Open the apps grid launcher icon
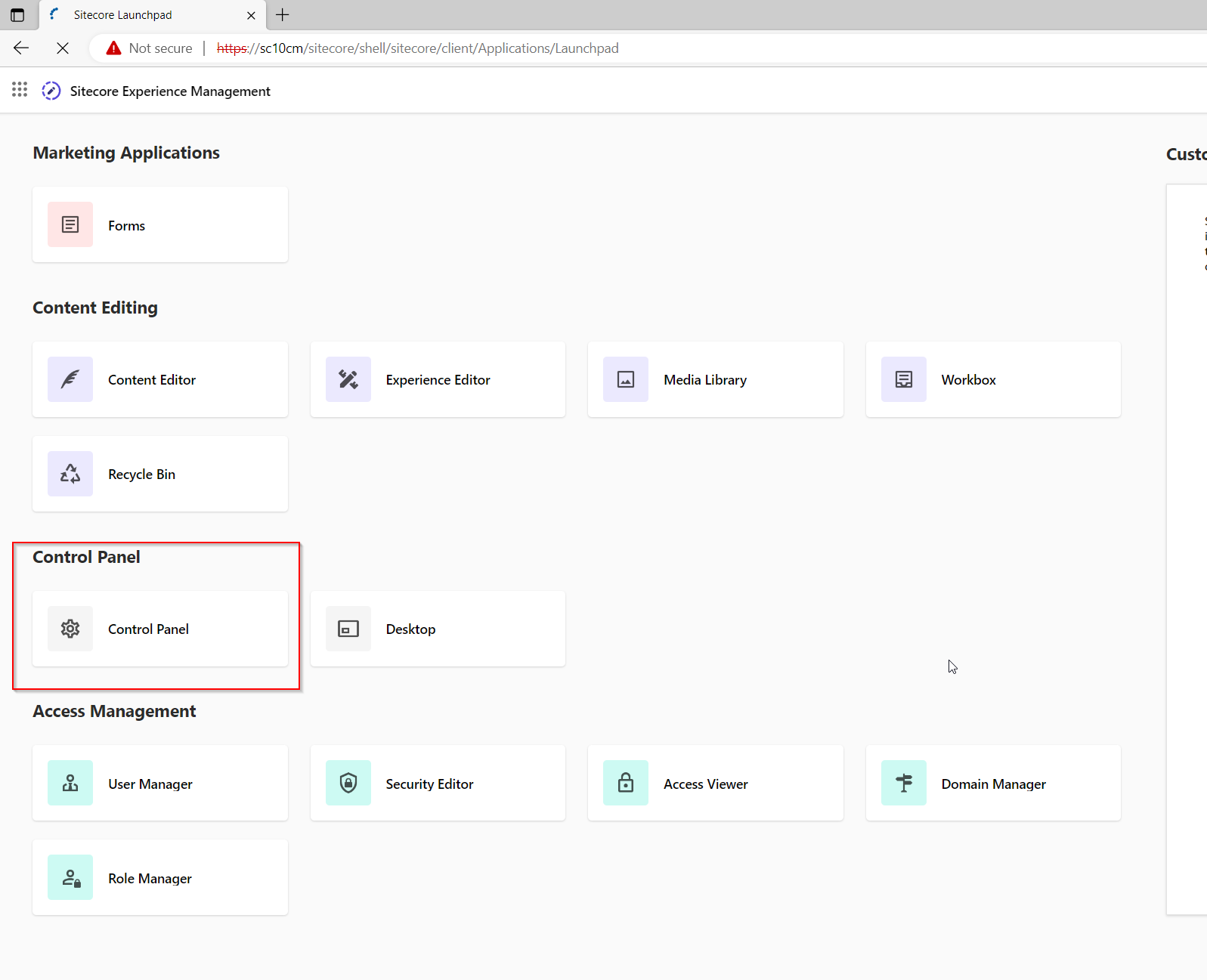Viewport: 1207px width, 980px height. [20, 90]
